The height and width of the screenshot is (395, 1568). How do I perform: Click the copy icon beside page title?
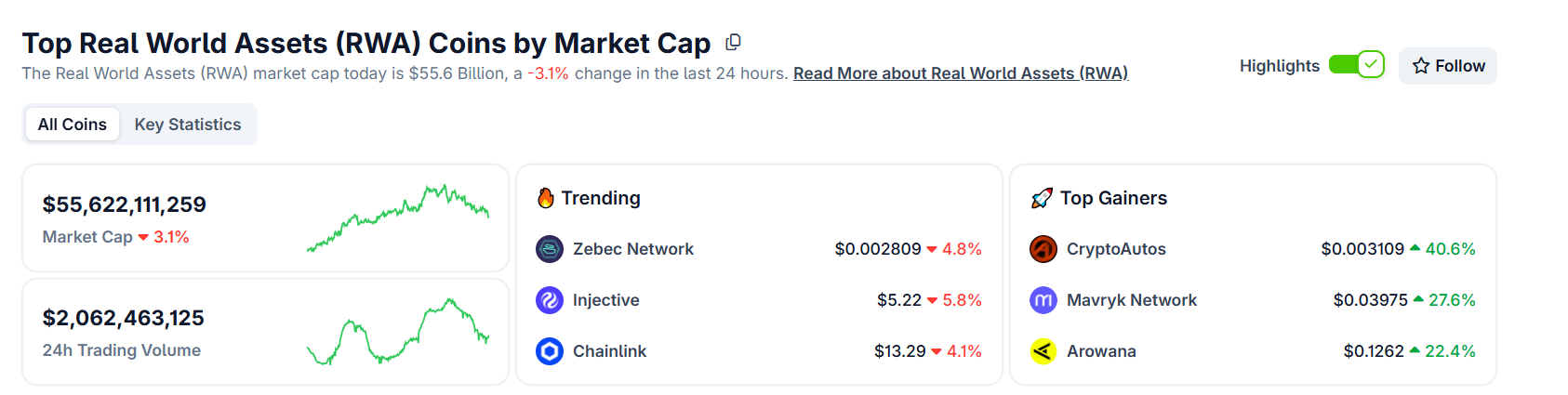click(x=733, y=42)
